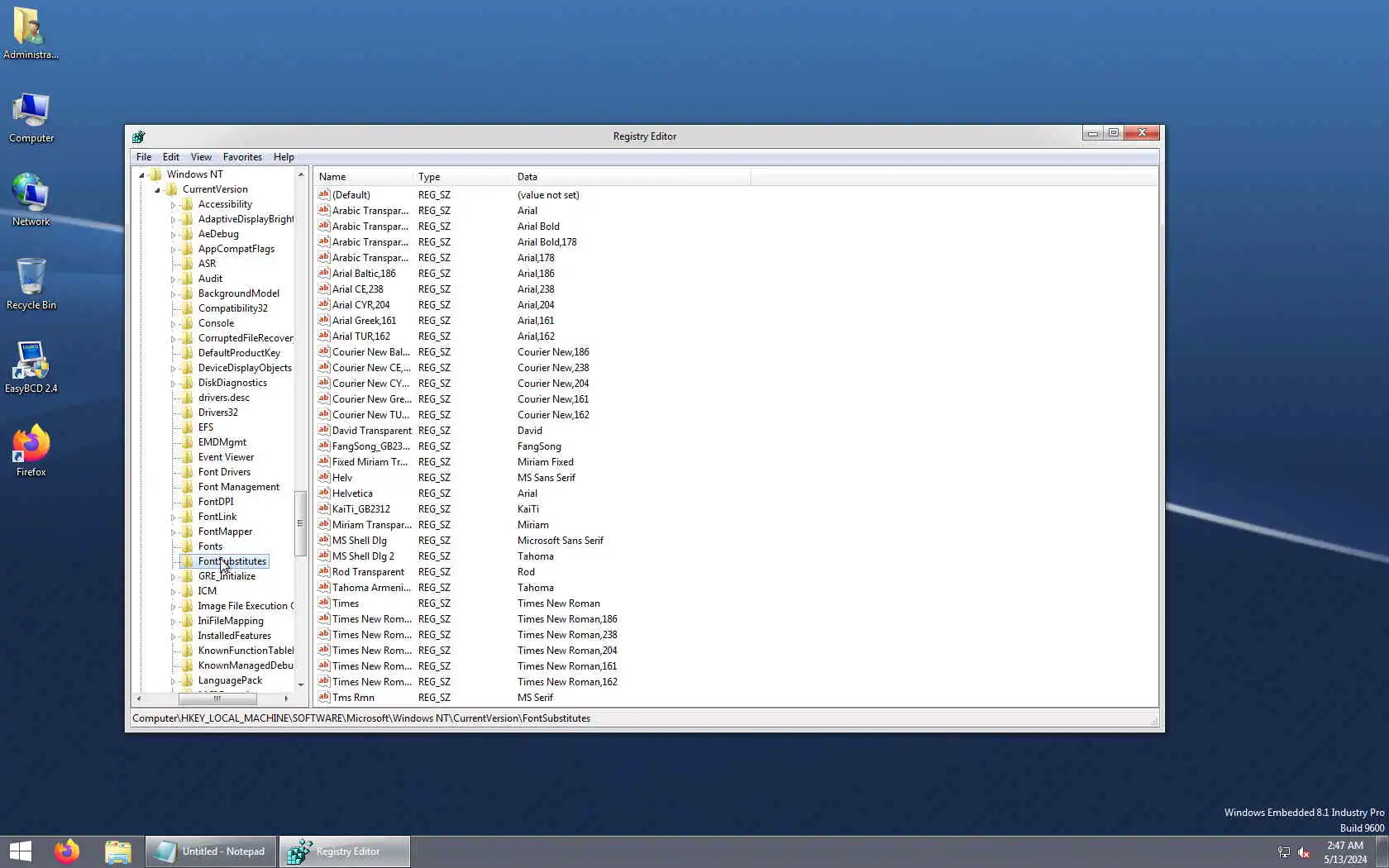Open the Favorites menu
Viewport: 1389px width, 868px height.
(x=242, y=157)
